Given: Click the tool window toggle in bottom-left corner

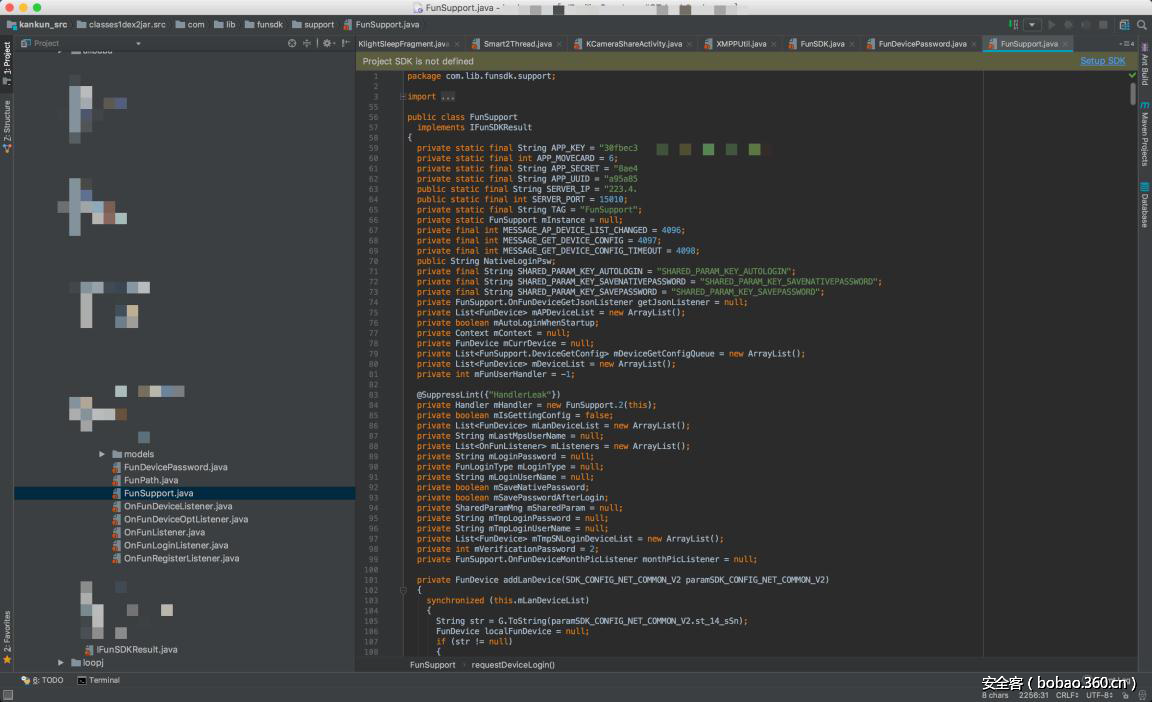Looking at the screenshot, I should (8, 694).
